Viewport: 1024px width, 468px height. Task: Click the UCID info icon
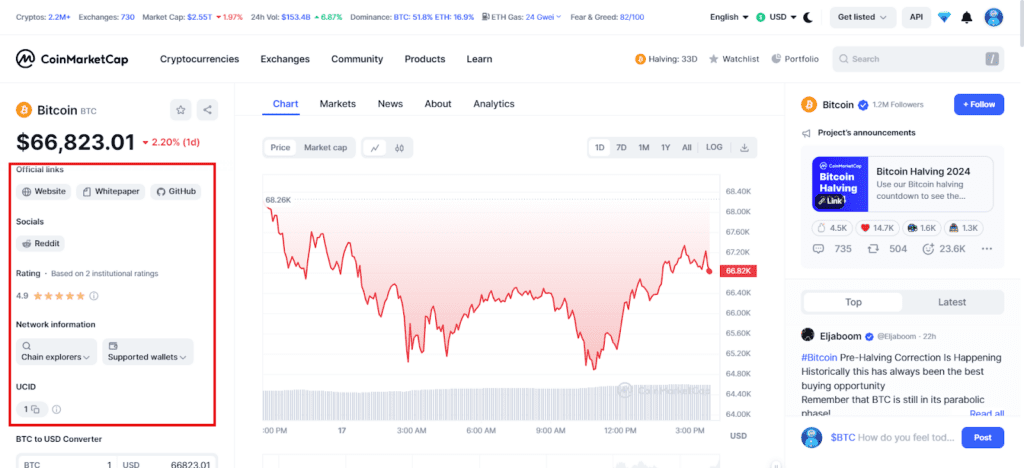point(57,410)
